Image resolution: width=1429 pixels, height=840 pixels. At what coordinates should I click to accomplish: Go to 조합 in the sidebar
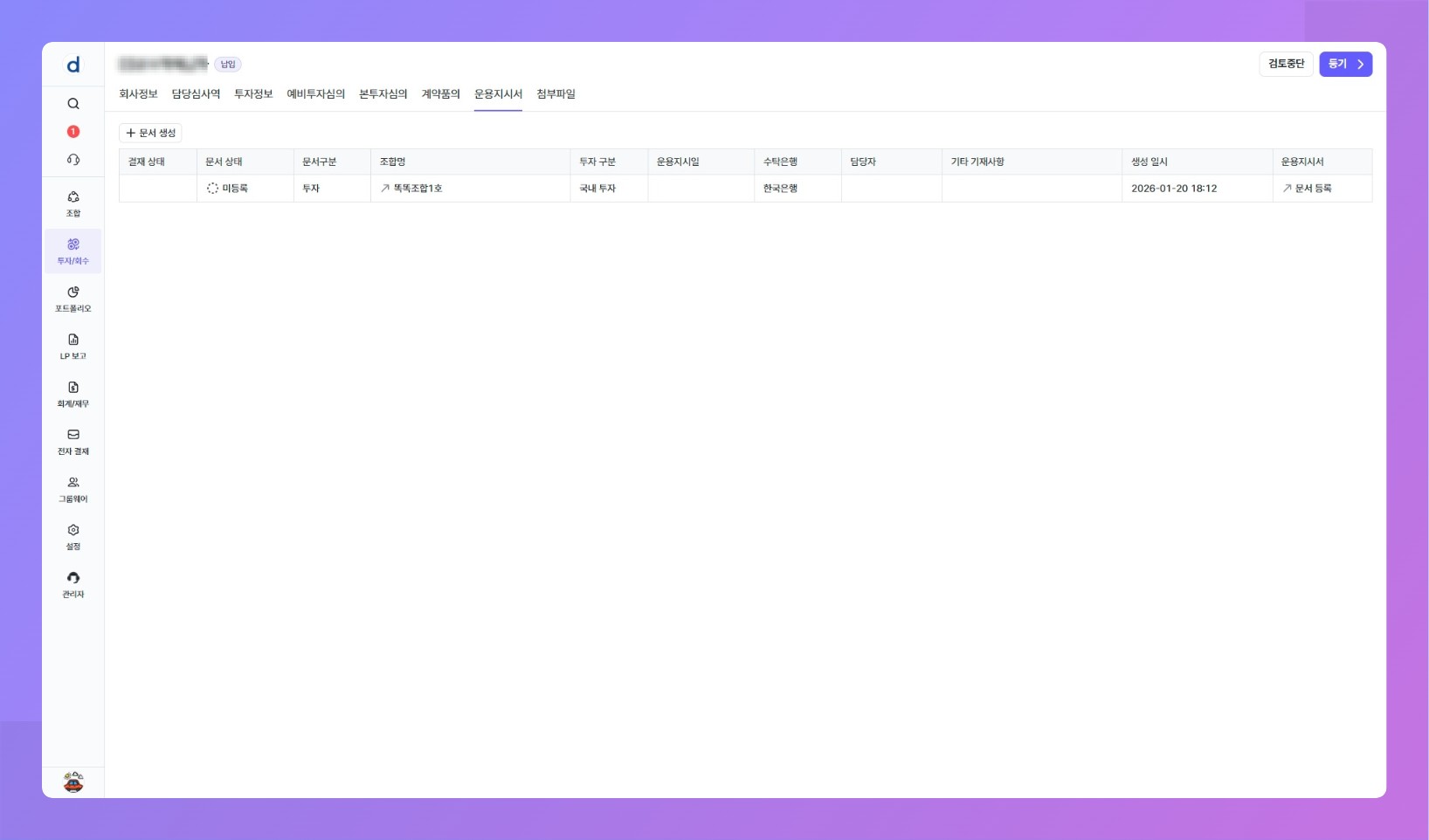coord(73,203)
